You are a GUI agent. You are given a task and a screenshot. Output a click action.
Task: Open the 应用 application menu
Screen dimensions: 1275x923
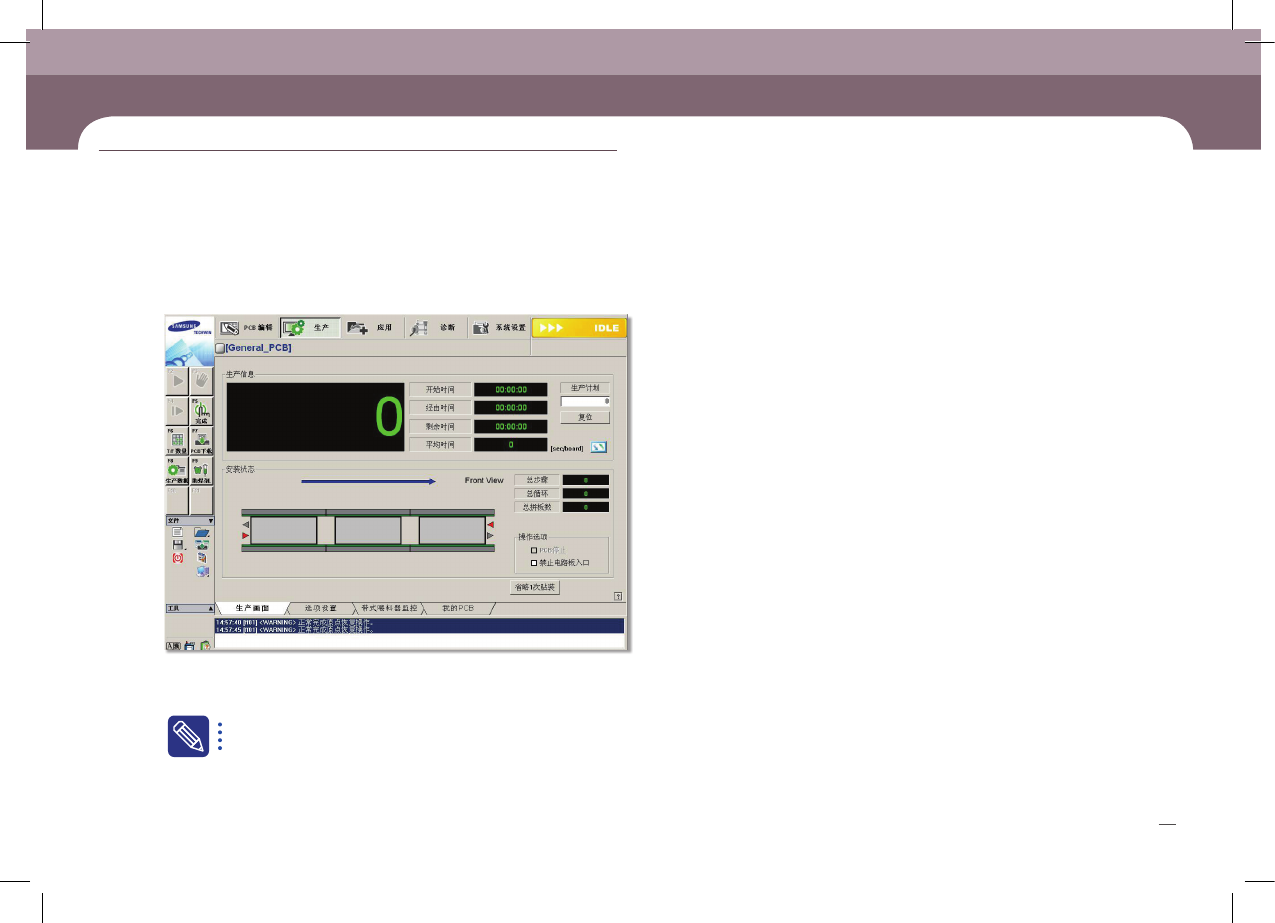click(x=373, y=328)
